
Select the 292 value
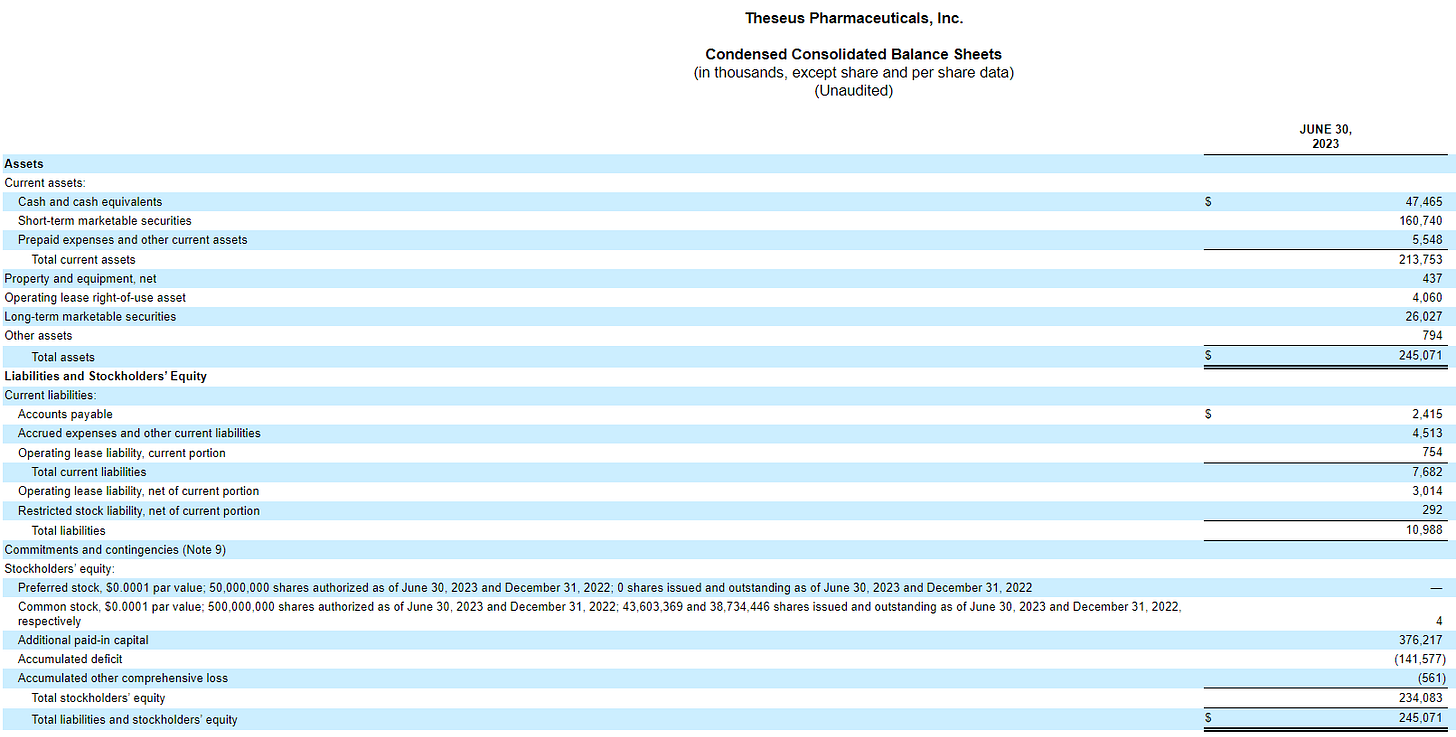(1432, 511)
